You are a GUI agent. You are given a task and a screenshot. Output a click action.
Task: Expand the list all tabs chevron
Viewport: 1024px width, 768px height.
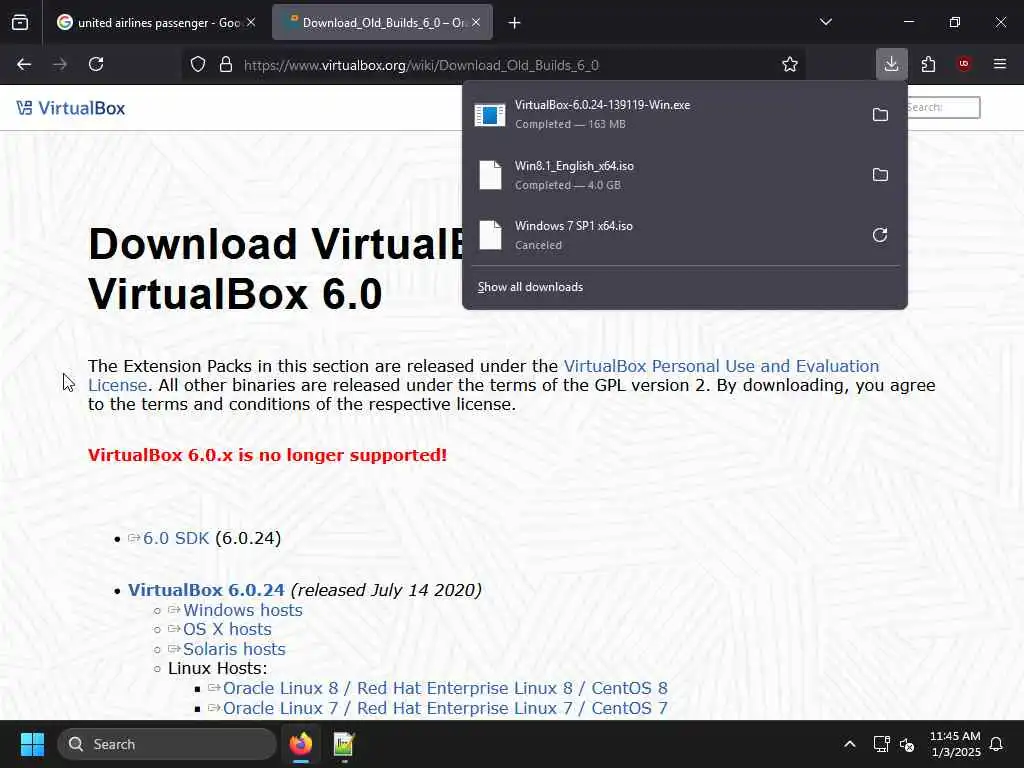(825, 22)
